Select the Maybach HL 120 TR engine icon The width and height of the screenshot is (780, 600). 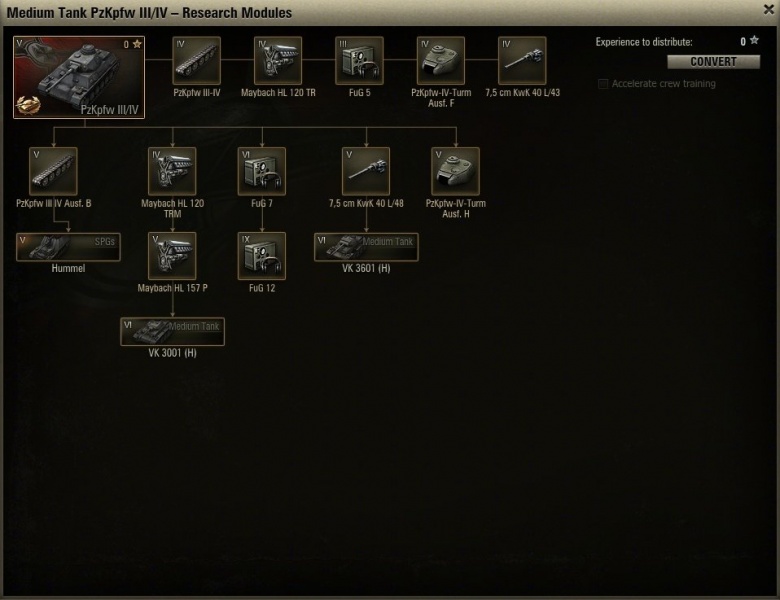tap(278, 60)
